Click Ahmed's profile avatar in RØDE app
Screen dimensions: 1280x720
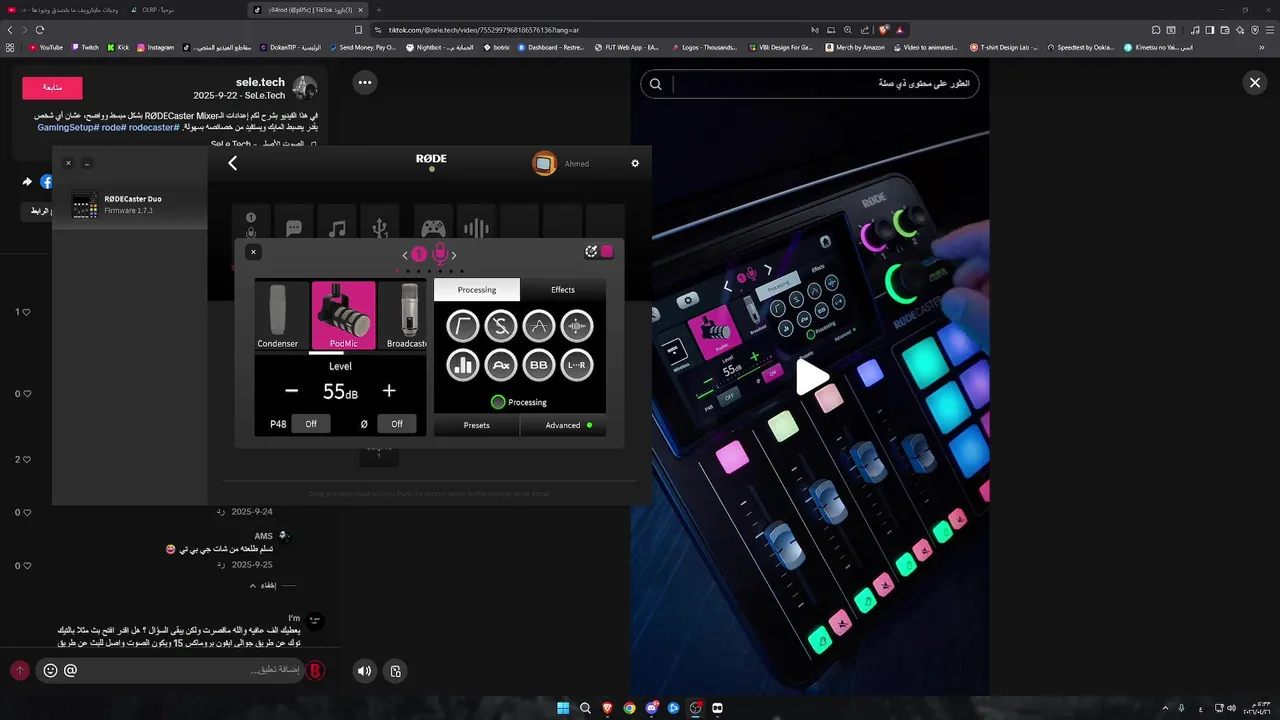click(544, 163)
